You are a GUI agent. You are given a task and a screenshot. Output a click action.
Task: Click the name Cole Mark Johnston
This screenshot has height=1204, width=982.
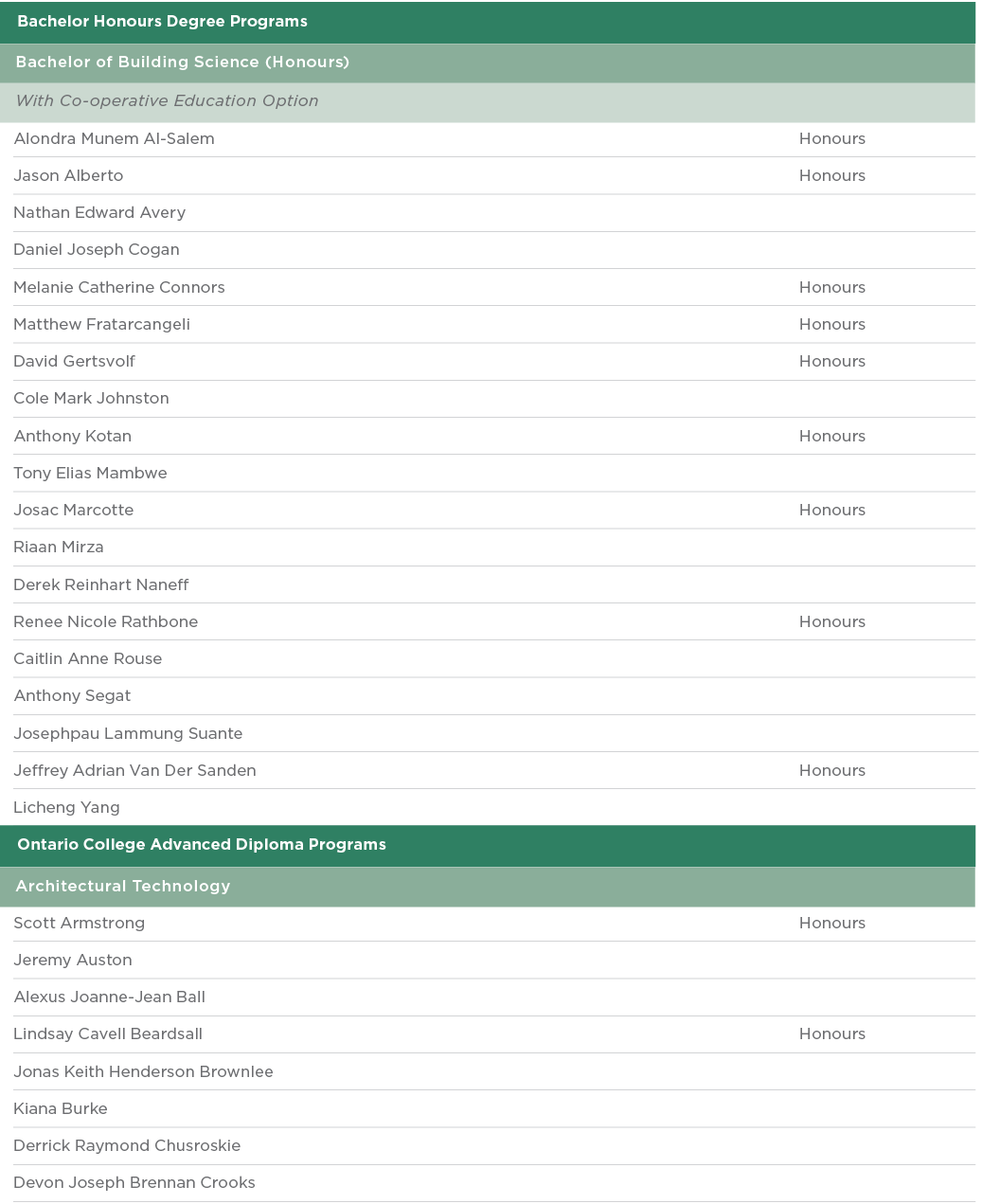pyautogui.click(x=92, y=399)
